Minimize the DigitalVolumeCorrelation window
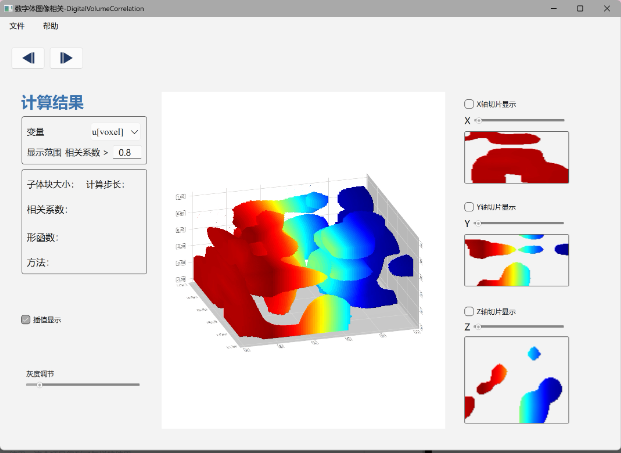 point(554,8)
